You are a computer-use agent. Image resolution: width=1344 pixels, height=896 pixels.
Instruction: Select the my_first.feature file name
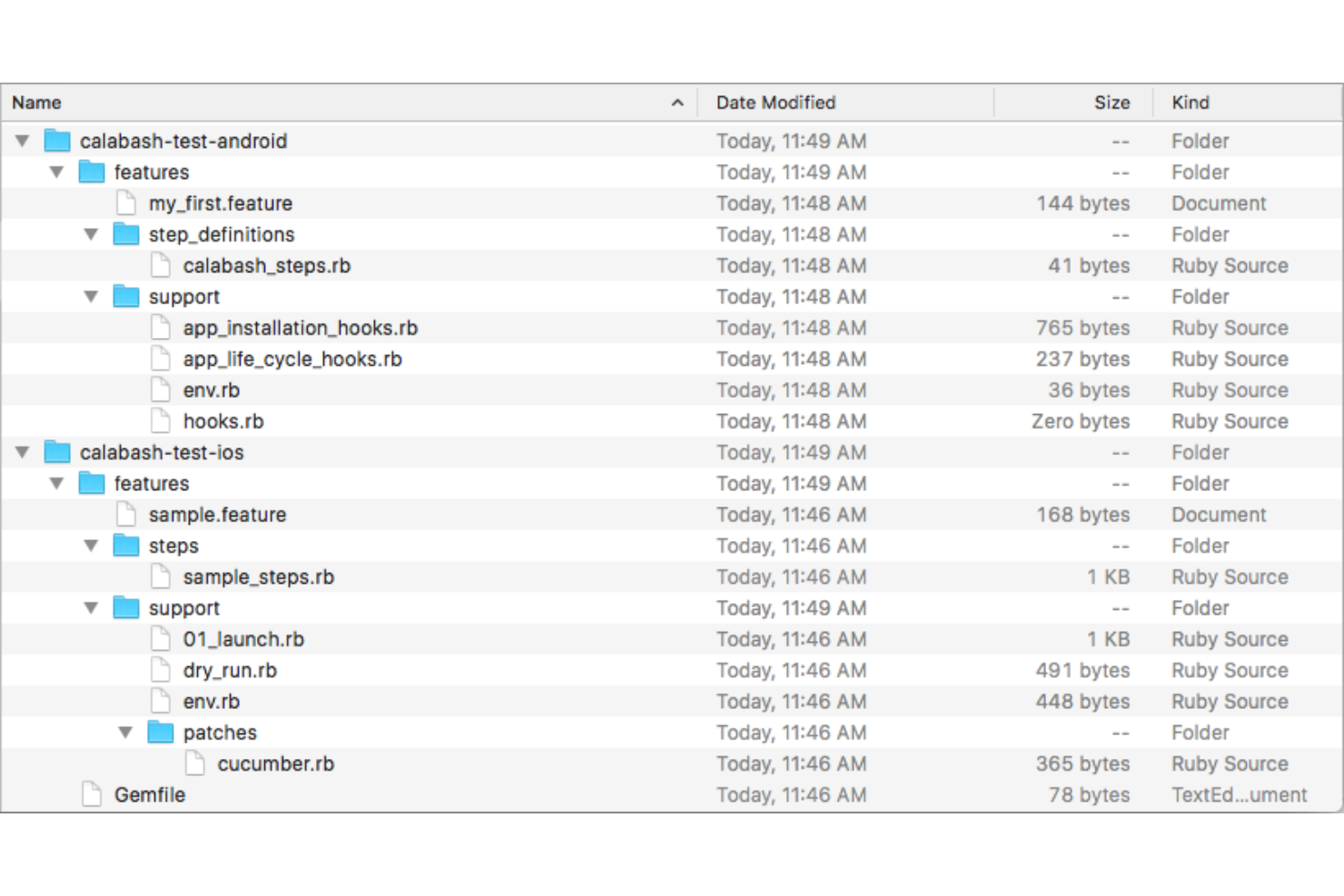(x=221, y=203)
